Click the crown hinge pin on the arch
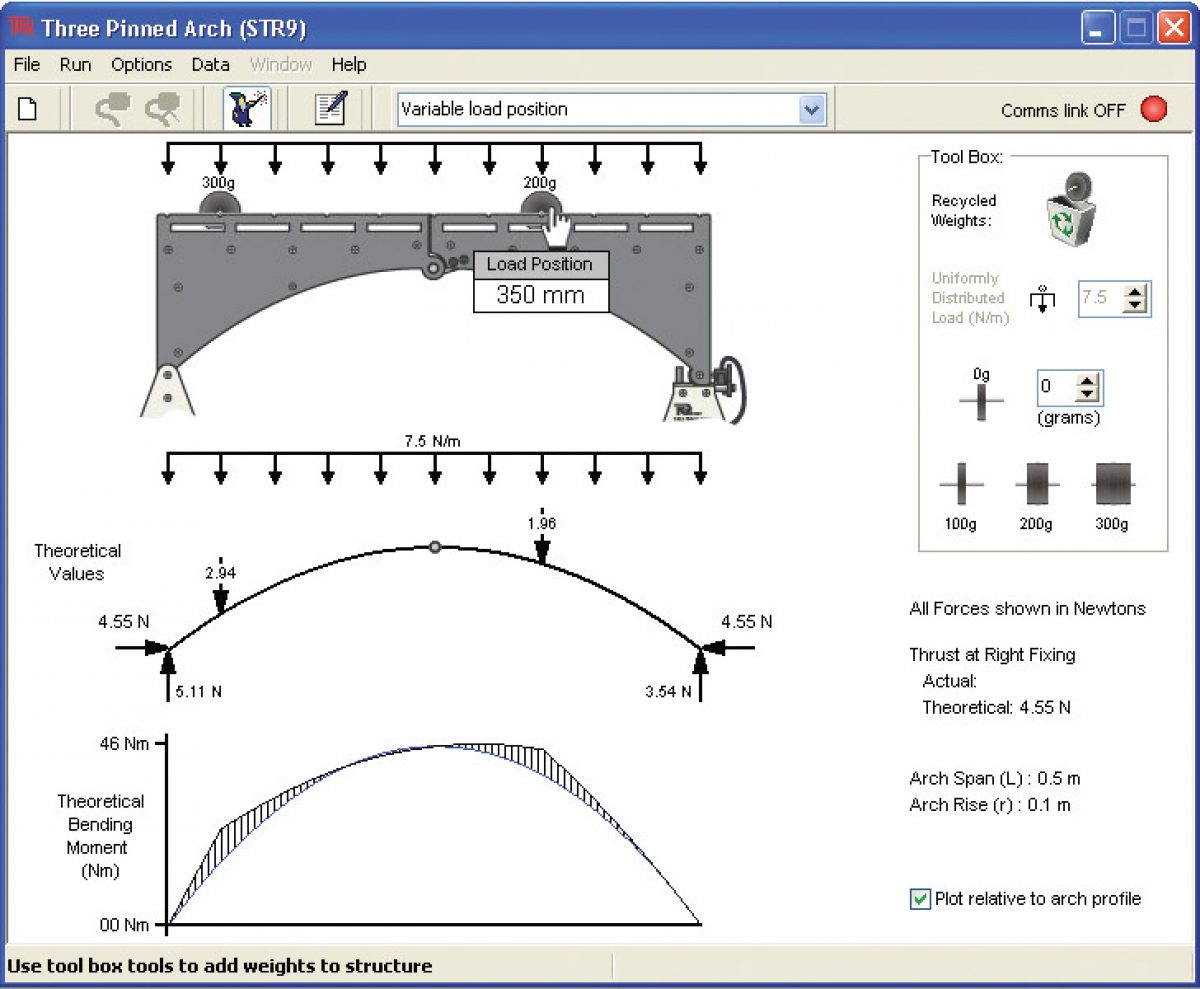The width and height of the screenshot is (1200, 989). pyautogui.click(x=434, y=267)
